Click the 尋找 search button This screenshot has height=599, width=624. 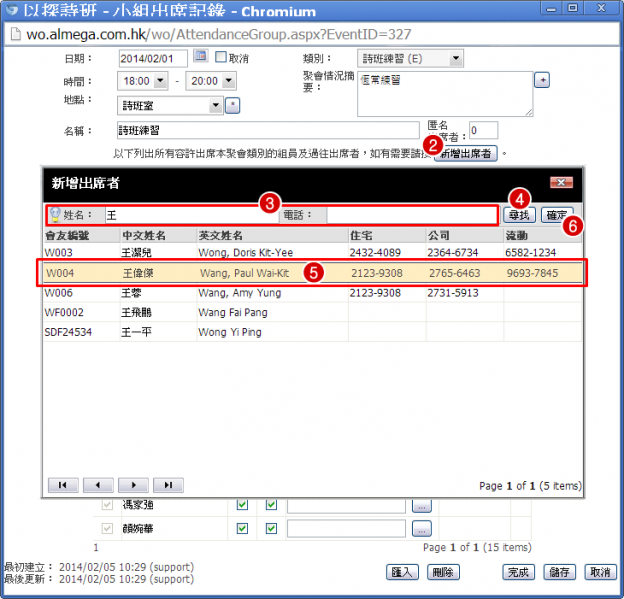click(x=519, y=215)
